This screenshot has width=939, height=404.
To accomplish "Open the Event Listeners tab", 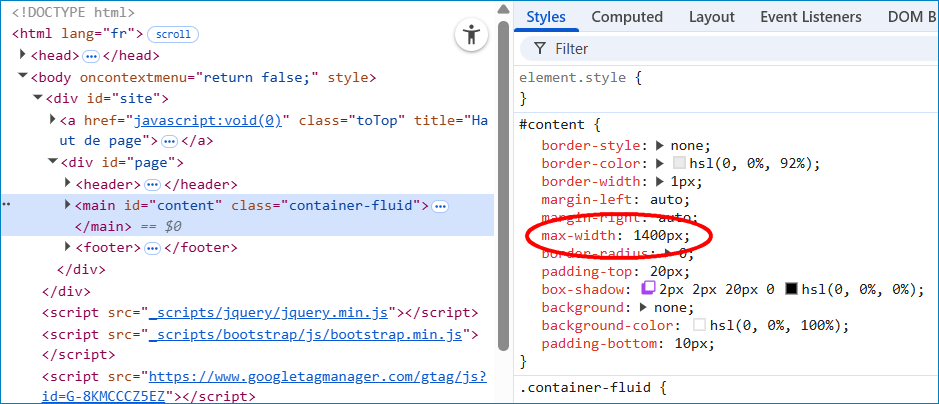I will (811, 17).
